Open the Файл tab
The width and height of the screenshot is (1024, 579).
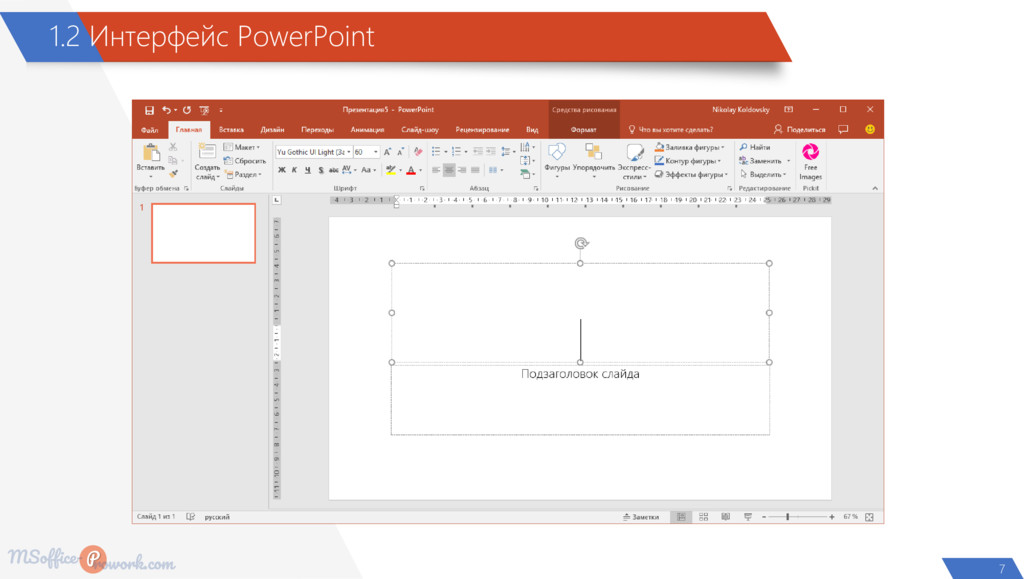point(150,130)
